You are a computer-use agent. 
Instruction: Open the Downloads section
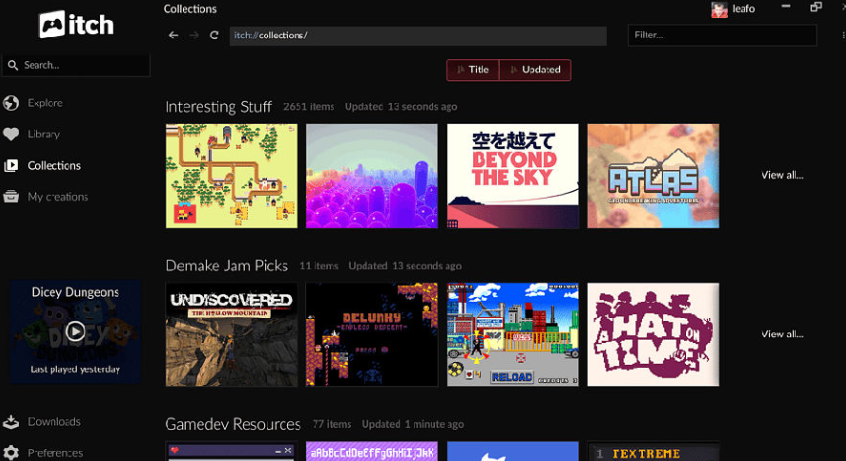pyautogui.click(x=54, y=422)
